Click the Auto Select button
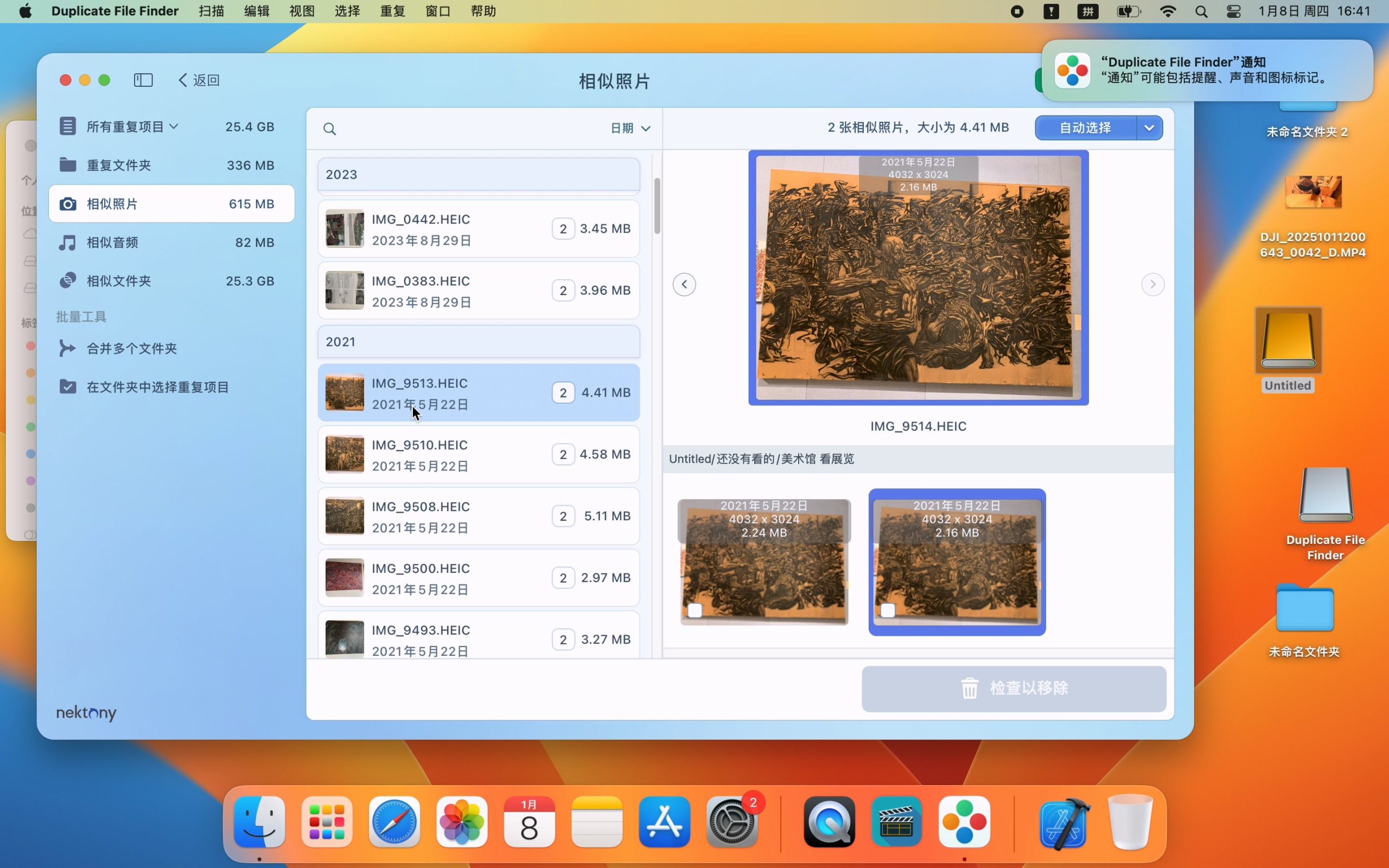Viewport: 1389px width, 868px height. [x=1085, y=127]
